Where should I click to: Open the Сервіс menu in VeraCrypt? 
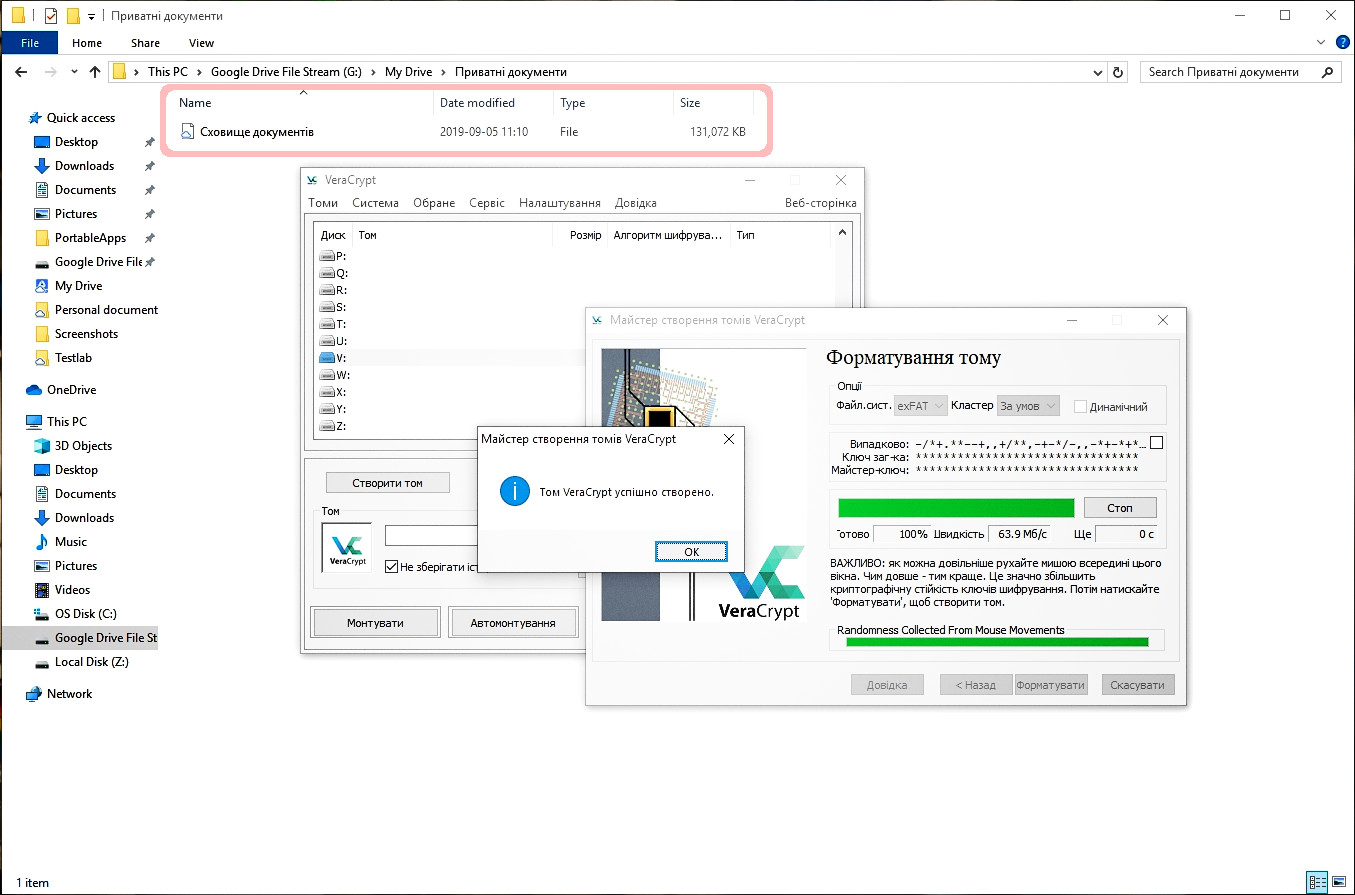487,203
